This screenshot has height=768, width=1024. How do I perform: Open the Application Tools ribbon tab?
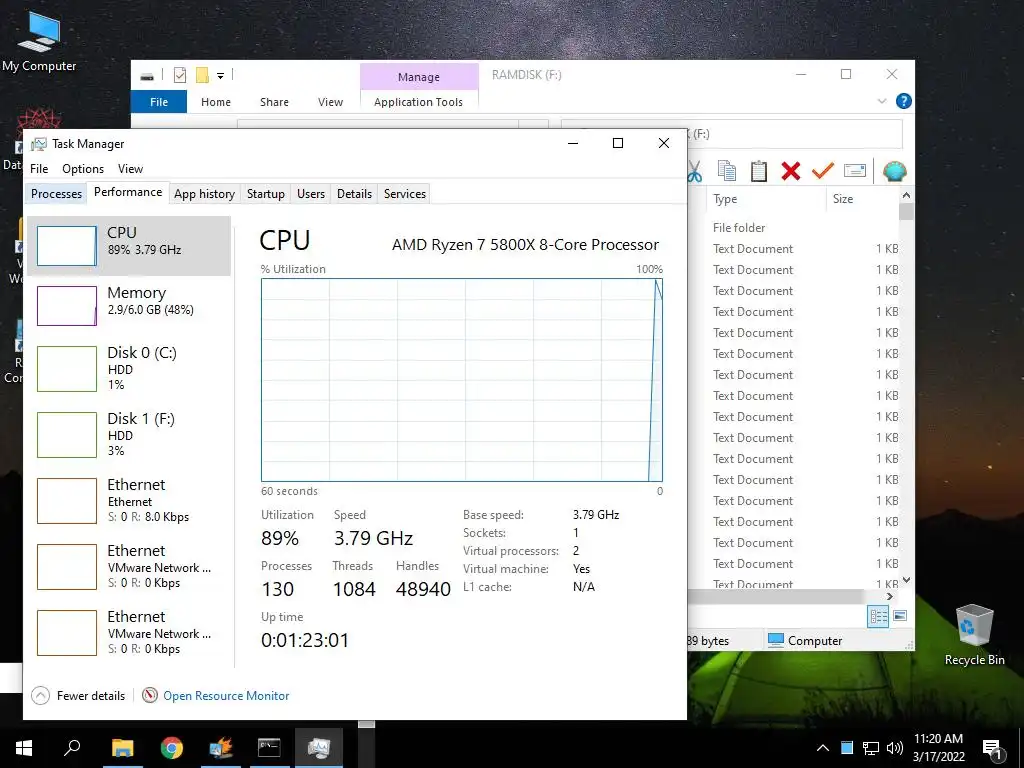[x=419, y=102]
